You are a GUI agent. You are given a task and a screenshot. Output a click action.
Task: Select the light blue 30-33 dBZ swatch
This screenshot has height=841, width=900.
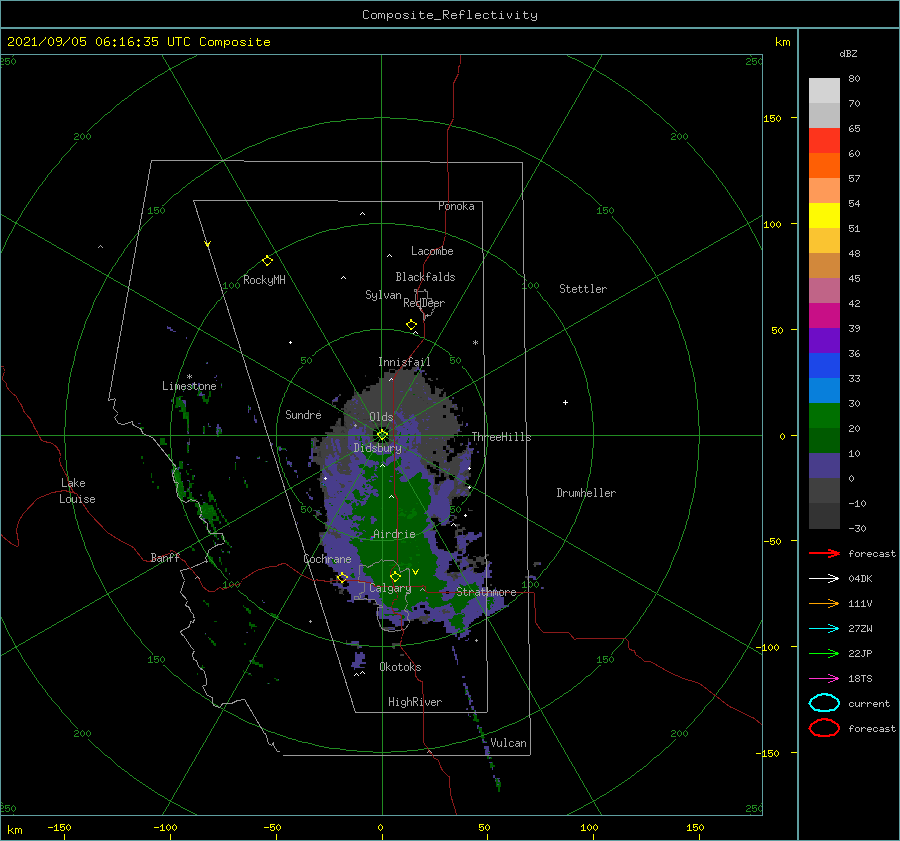(824, 390)
